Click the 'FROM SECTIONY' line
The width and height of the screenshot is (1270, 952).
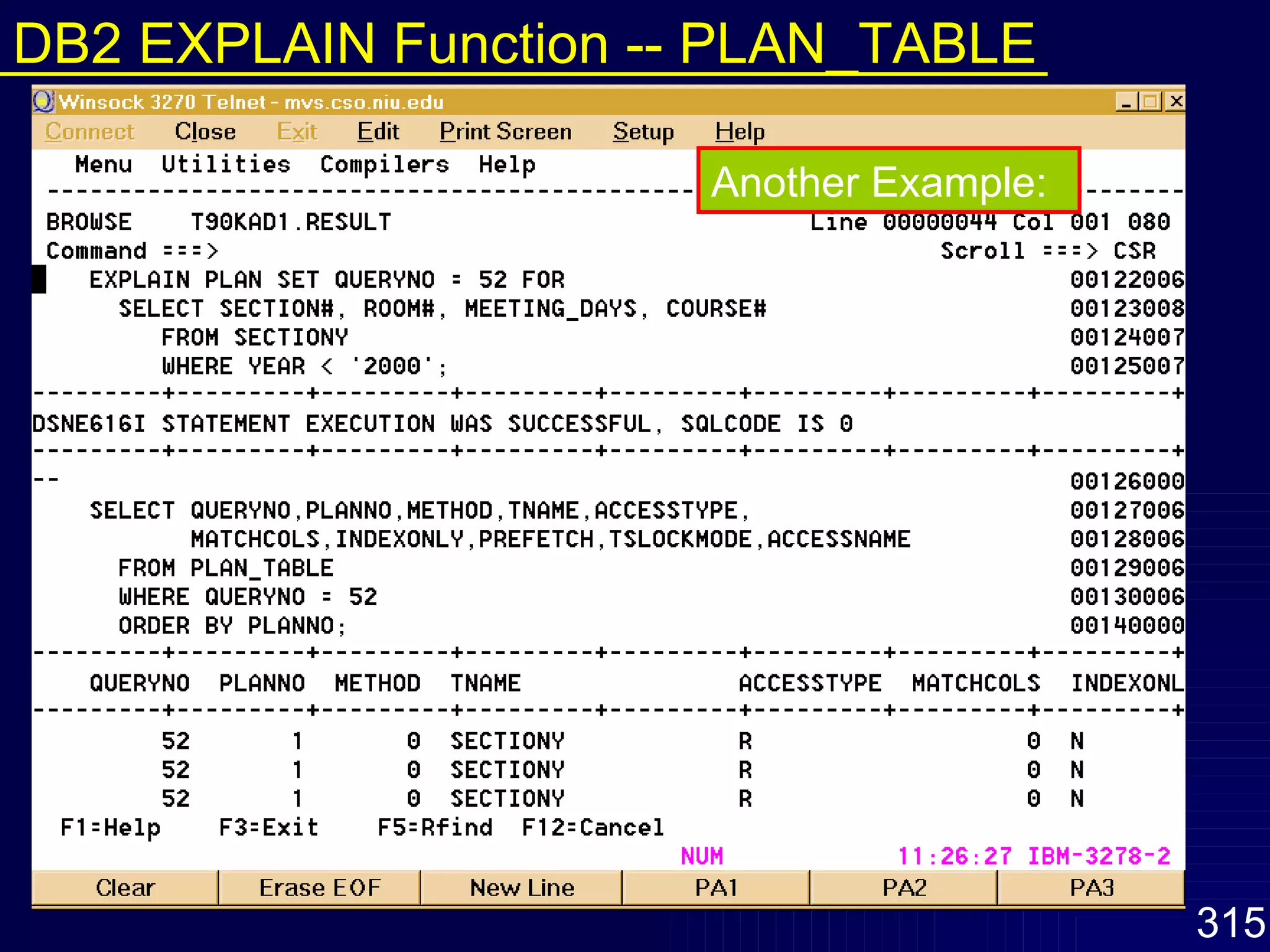tap(255, 338)
